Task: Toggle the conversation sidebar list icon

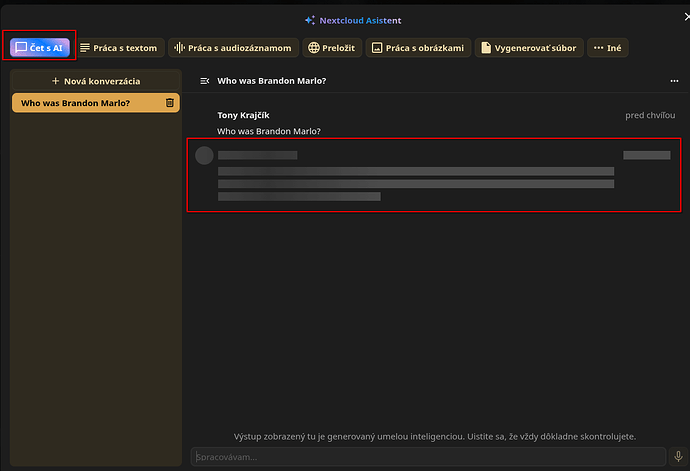Action: tap(205, 81)
